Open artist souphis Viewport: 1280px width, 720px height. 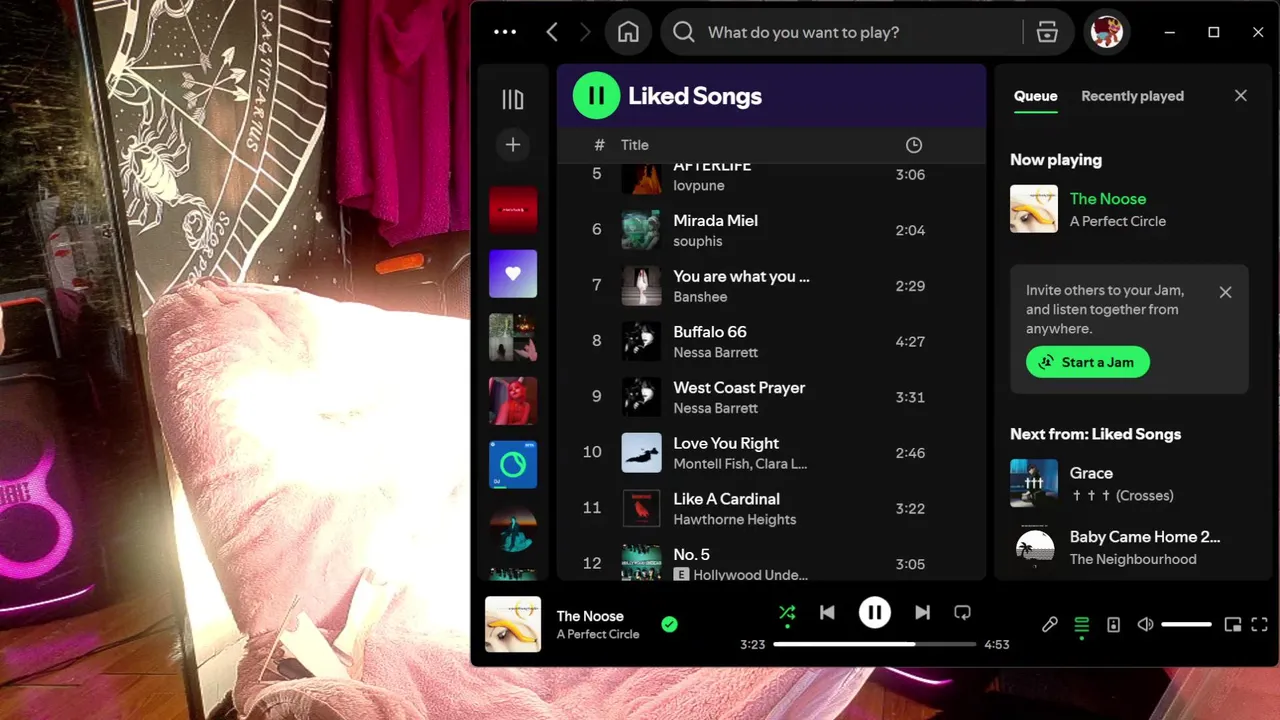(x=698, y=241)
